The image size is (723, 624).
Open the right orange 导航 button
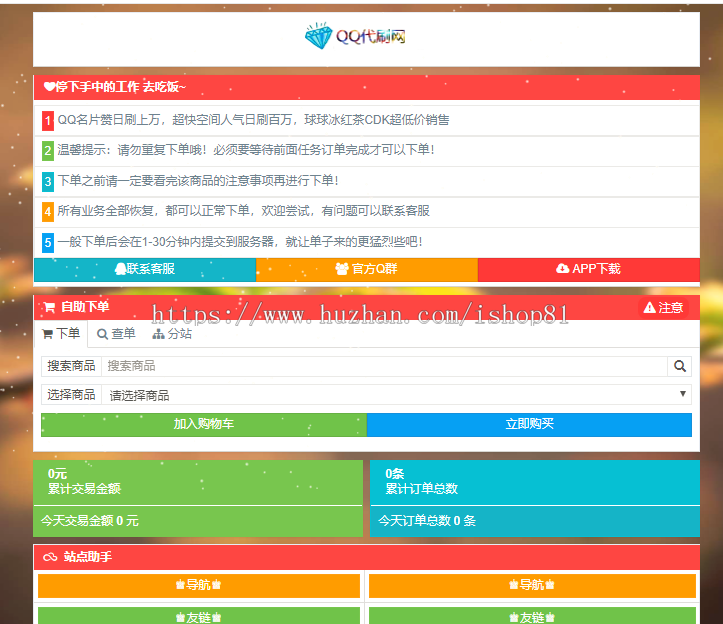point(532,585)
